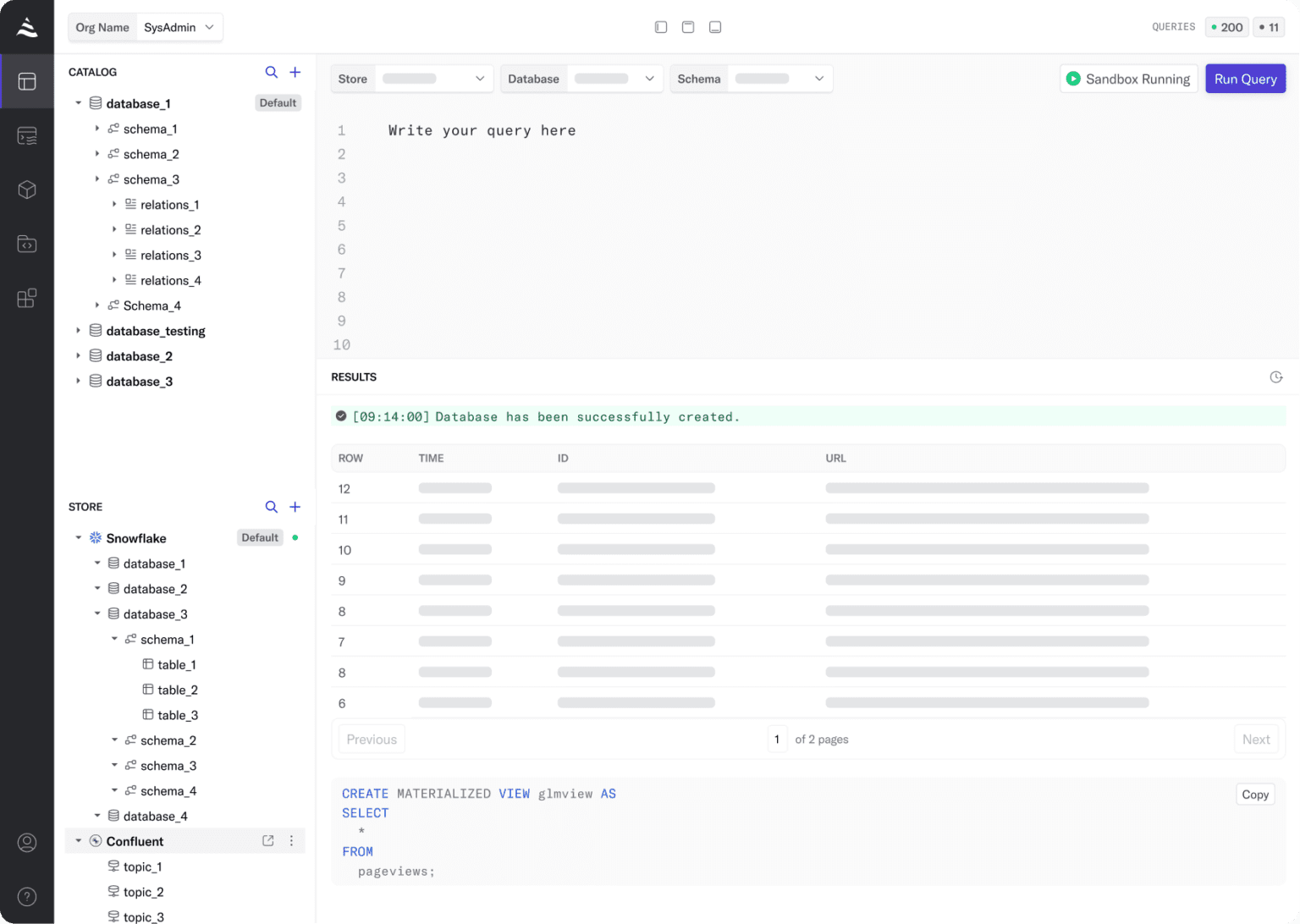Open the user profile icon at bottom left
Screen dimensions: 1300x924
point(27,843)
